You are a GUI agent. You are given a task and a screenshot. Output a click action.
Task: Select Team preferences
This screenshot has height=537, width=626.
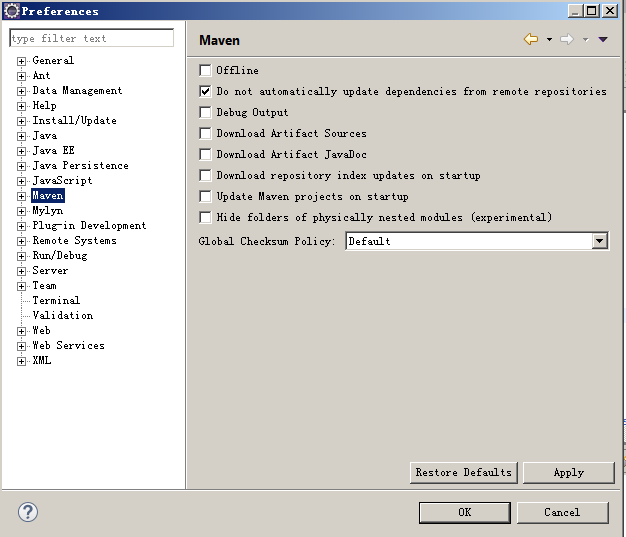(44, 285)
